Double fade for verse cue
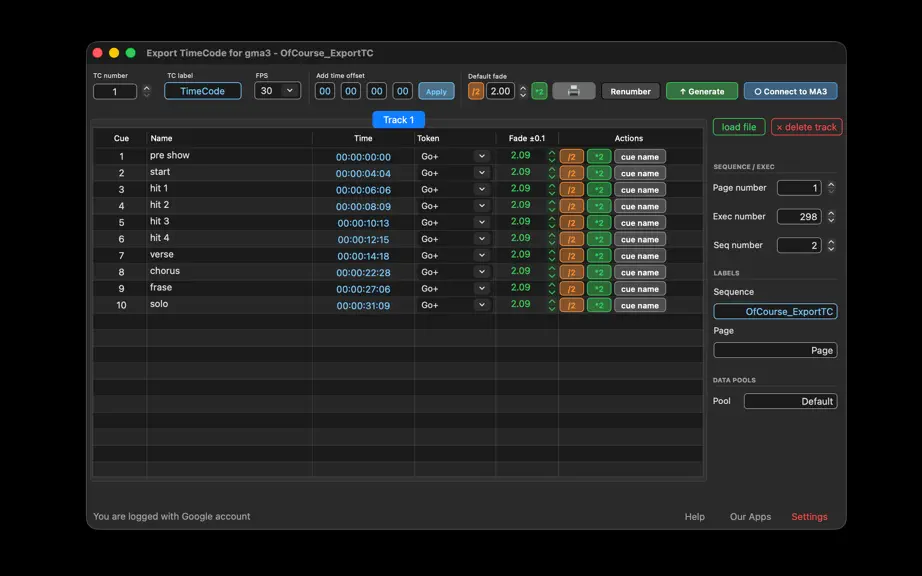This screenshot has width=922, height=576. (599, 256)
